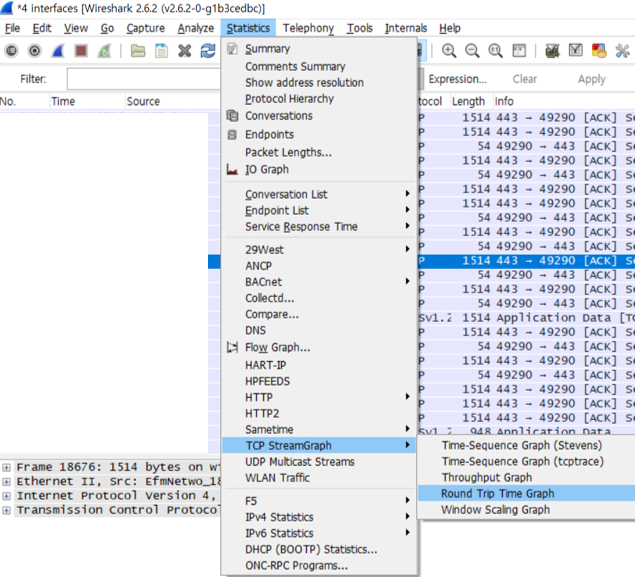Stop the running capture with red square icon
This screenshot has width=636, height=577.
(81, 51)
